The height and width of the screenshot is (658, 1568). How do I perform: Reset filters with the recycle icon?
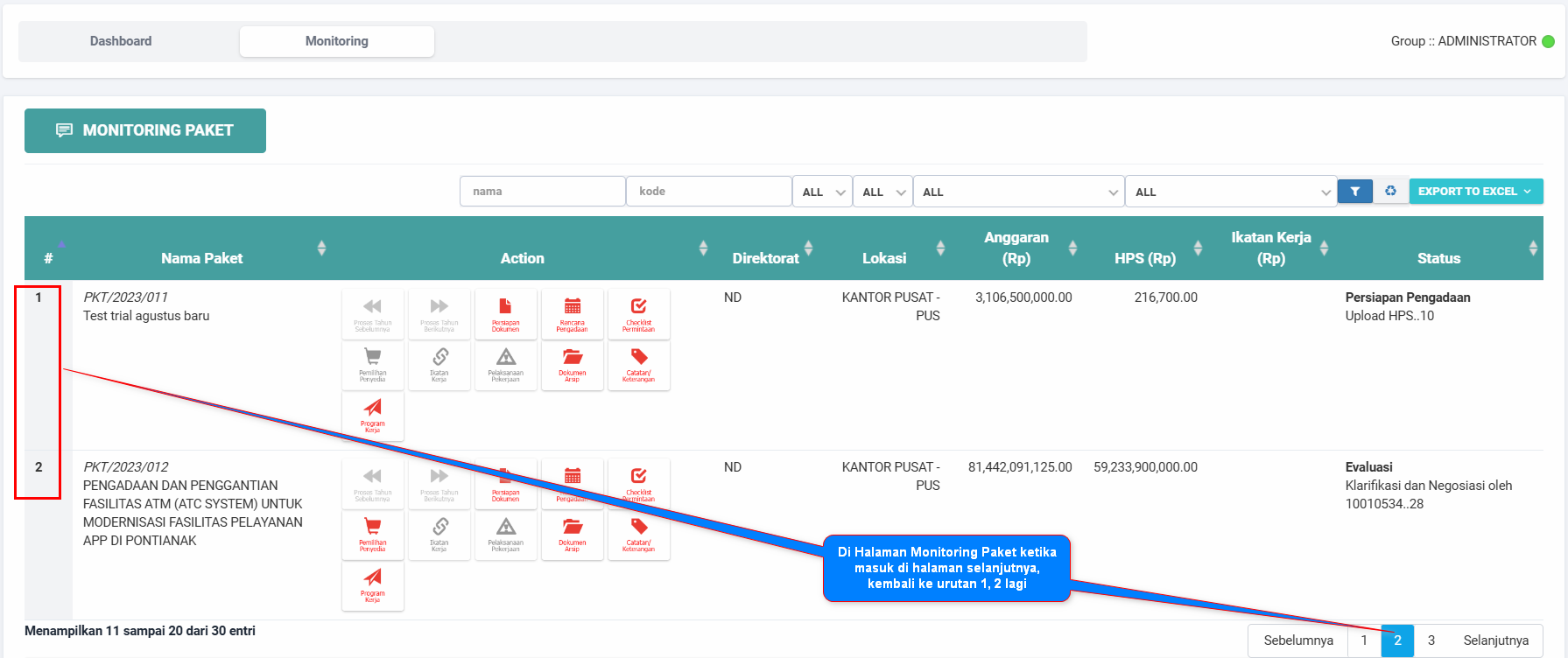pyautogui.click(x=1390, y=192)
